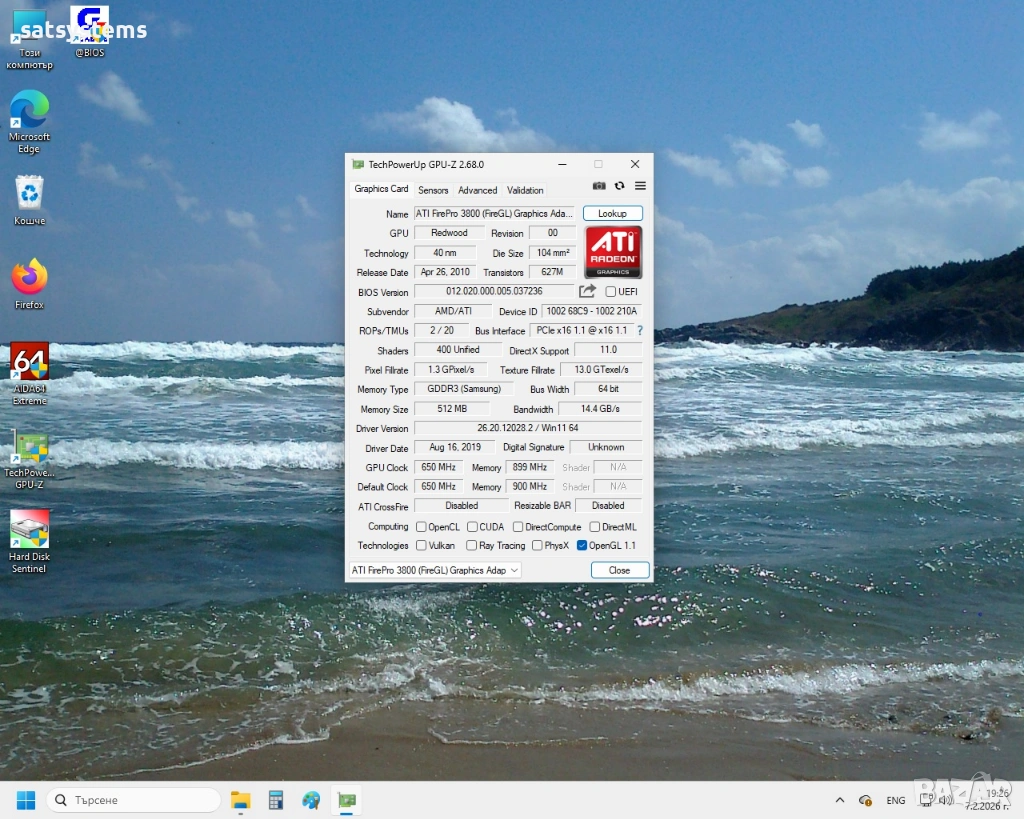Show hidden system tray icons chevron

tap(840, 800)
